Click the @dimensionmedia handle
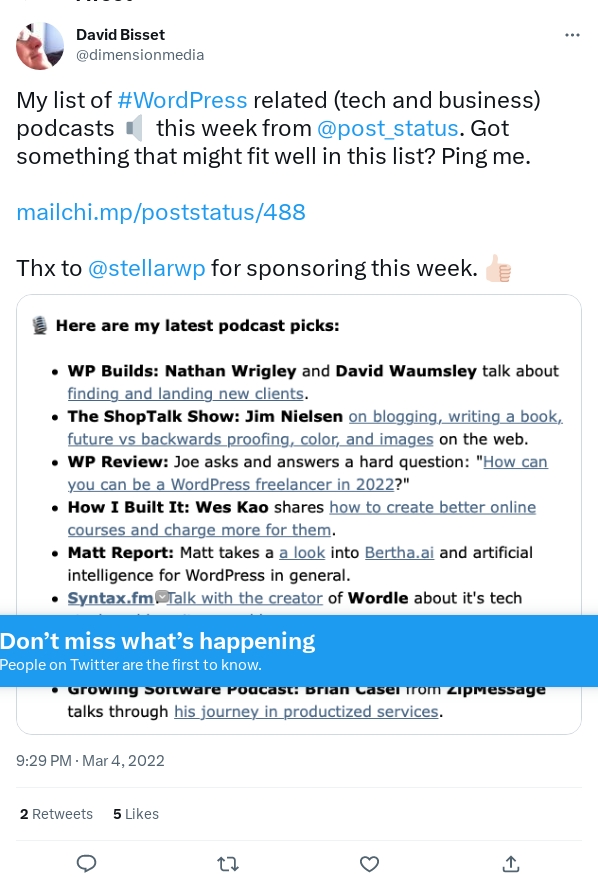 [x=140, y=55]
